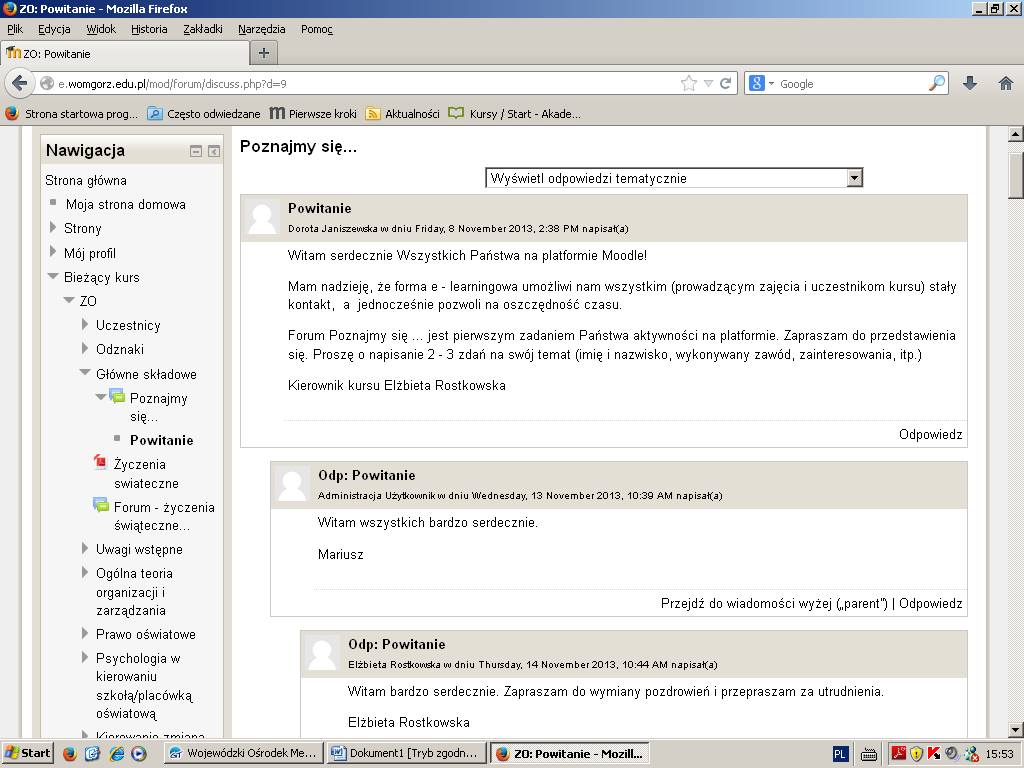Open the Kursy / Start - Akade... bookmark
1024x768 pixels.
515,114
